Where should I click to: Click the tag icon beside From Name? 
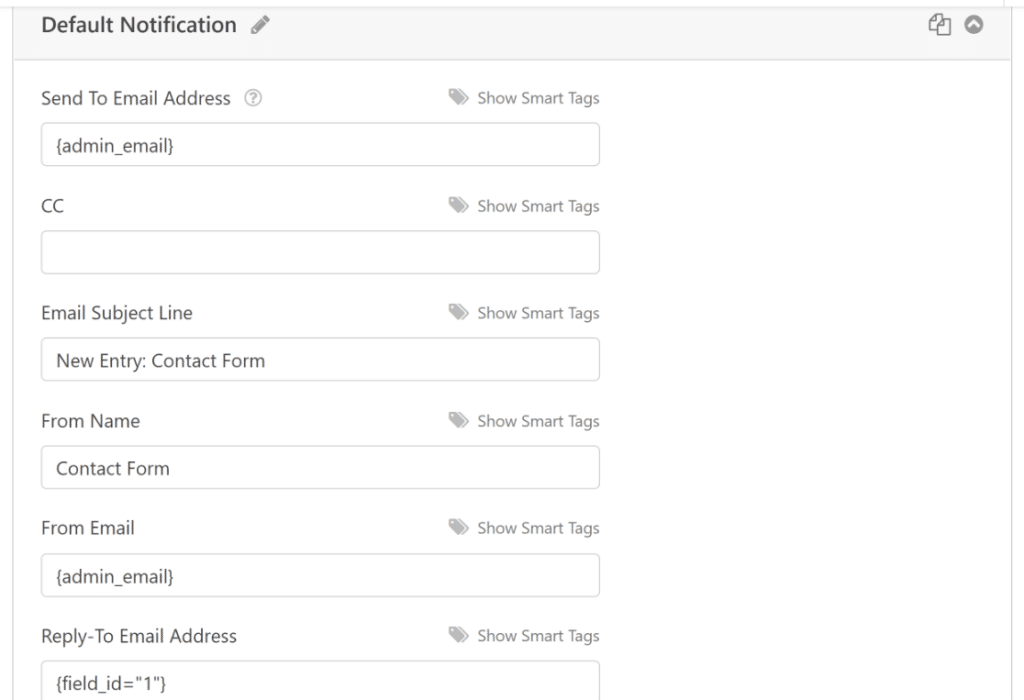(x=459, y=421)
